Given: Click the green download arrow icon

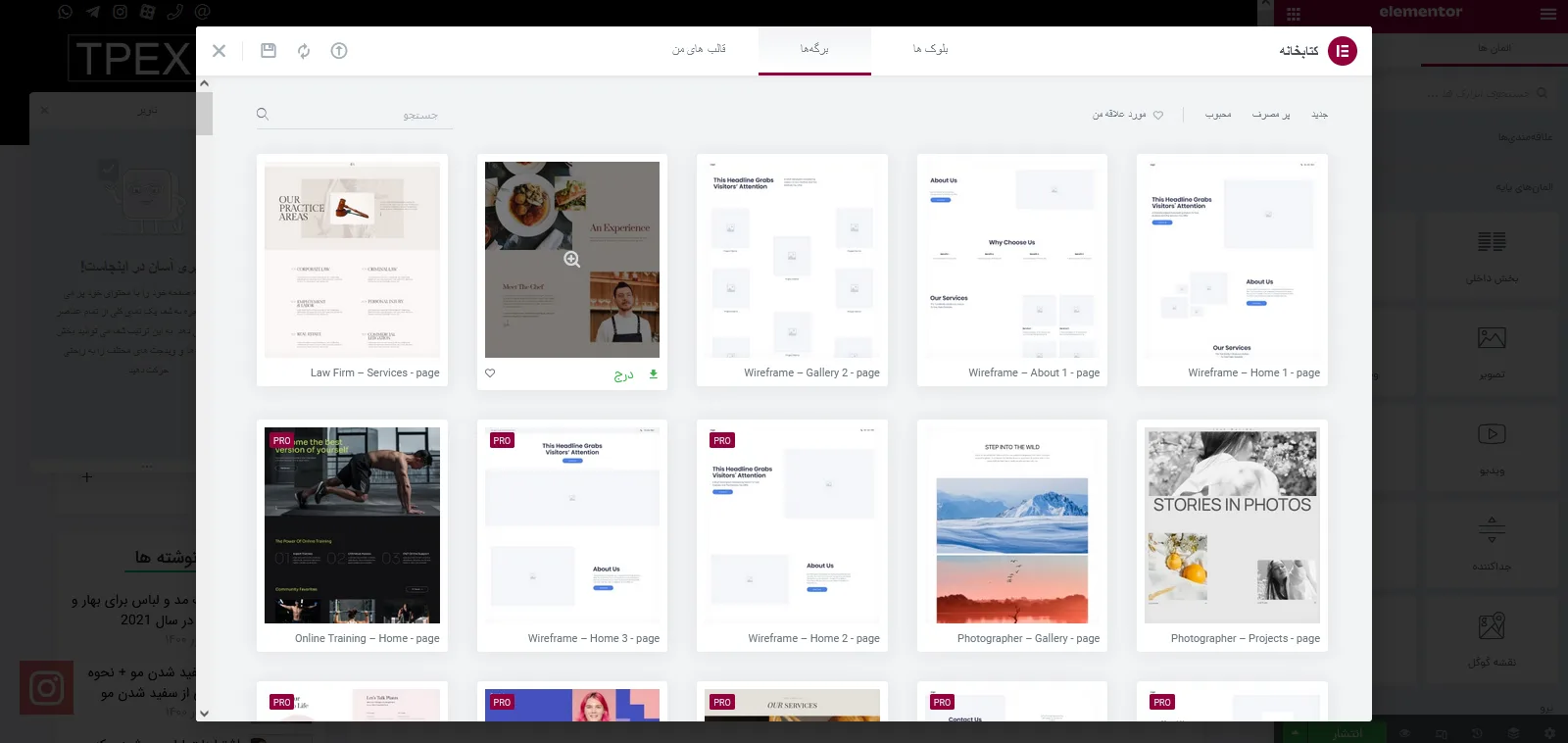Looking at the screenshot, I should (654, 374).
